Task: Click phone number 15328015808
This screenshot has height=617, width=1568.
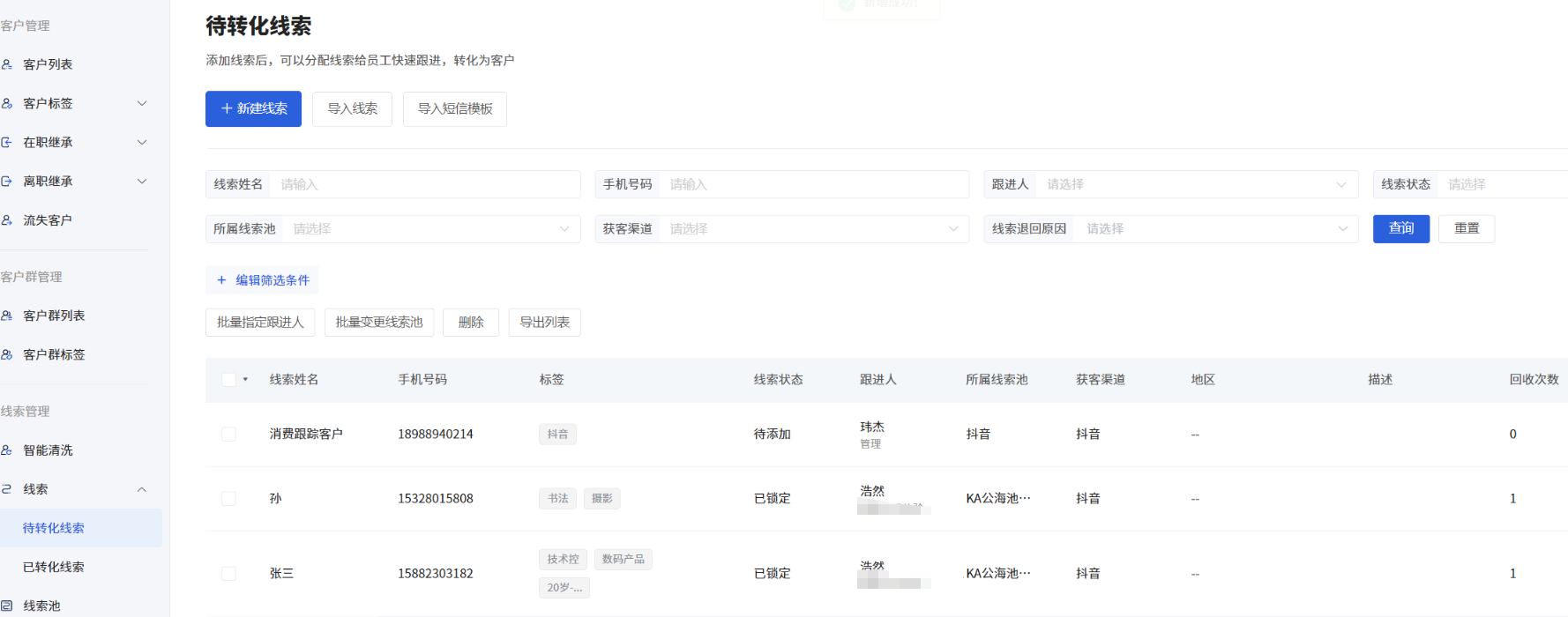Action: coord(436,499)
